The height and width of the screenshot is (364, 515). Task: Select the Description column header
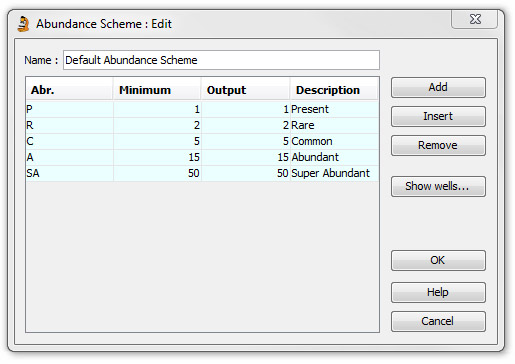click(334, 90)
